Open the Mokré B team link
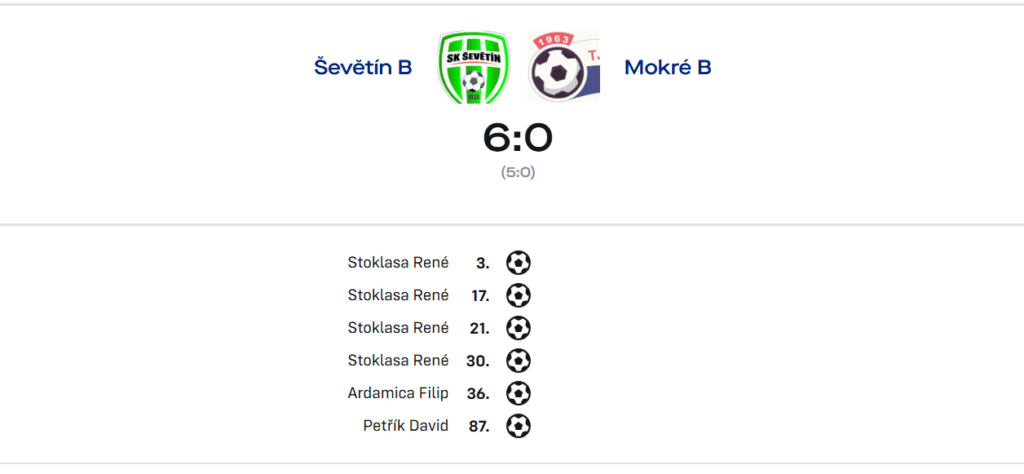 click(667, 67)
